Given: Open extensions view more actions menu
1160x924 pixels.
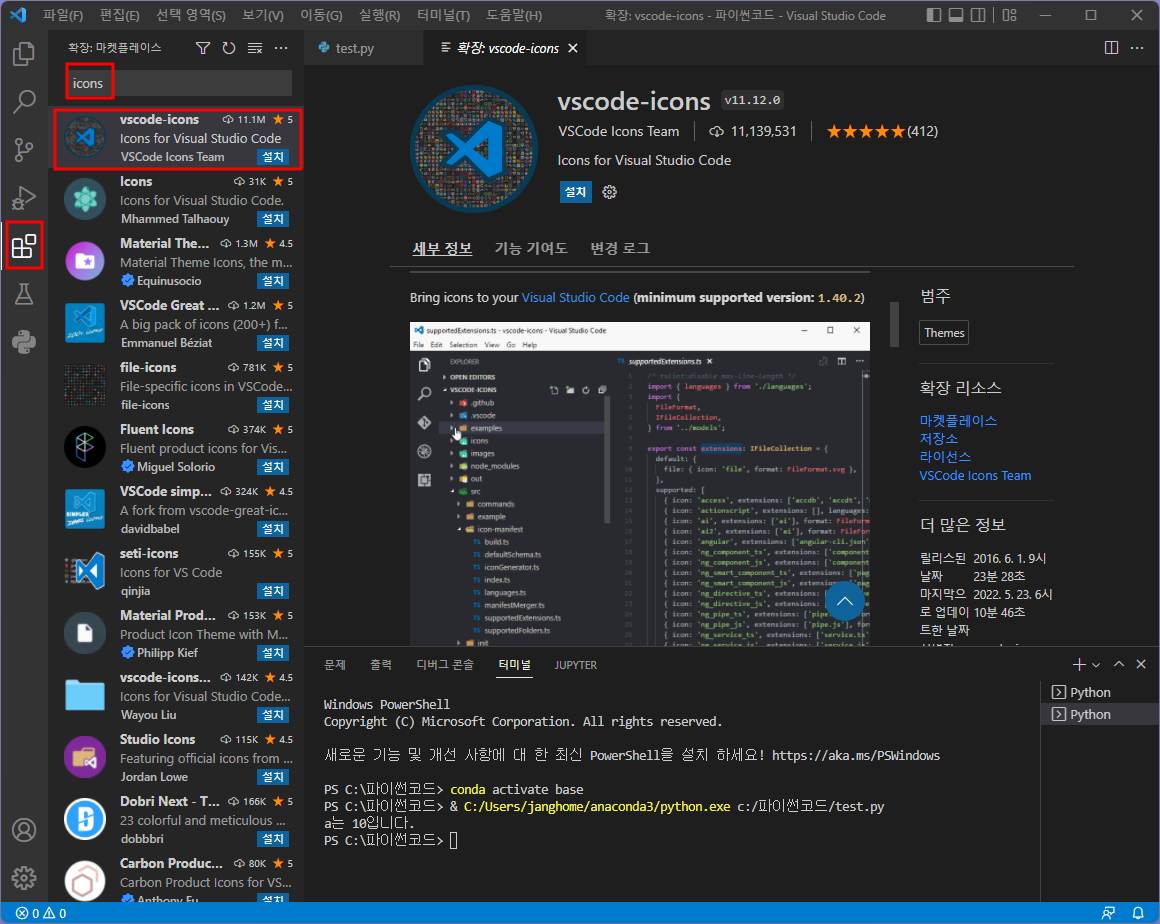Looking at the screenshot, I should pyautogui.click(x=281, y=48).
